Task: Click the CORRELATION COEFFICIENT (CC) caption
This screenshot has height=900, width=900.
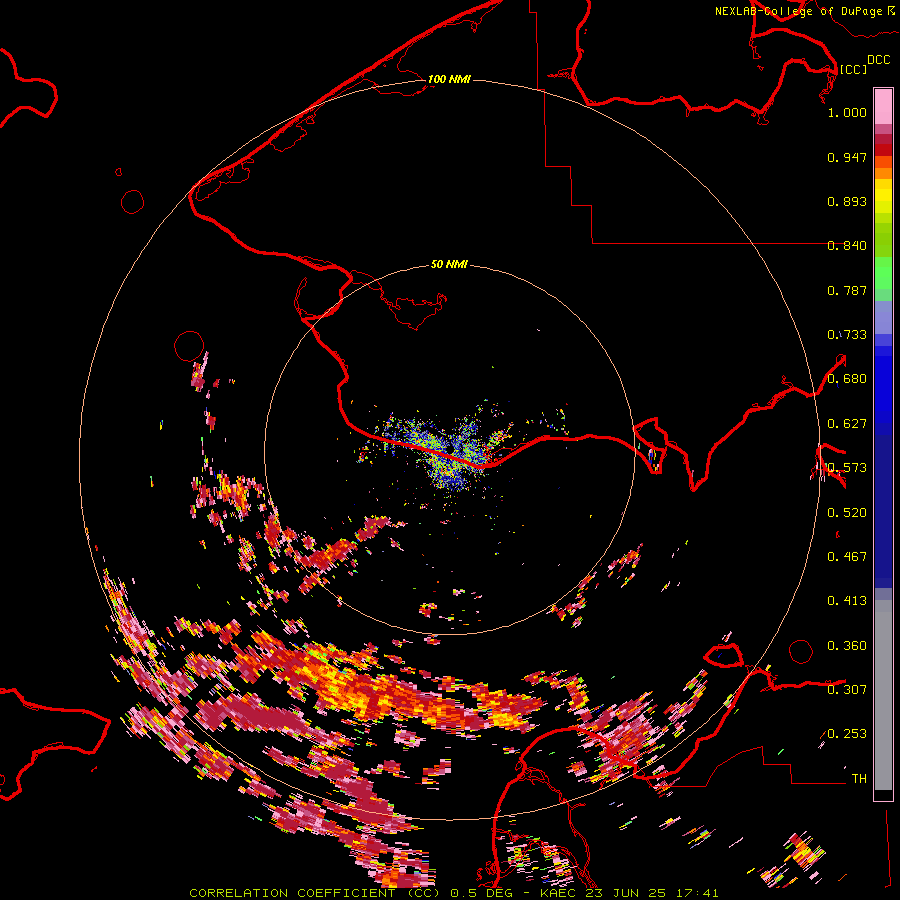Action: point(315,893)
